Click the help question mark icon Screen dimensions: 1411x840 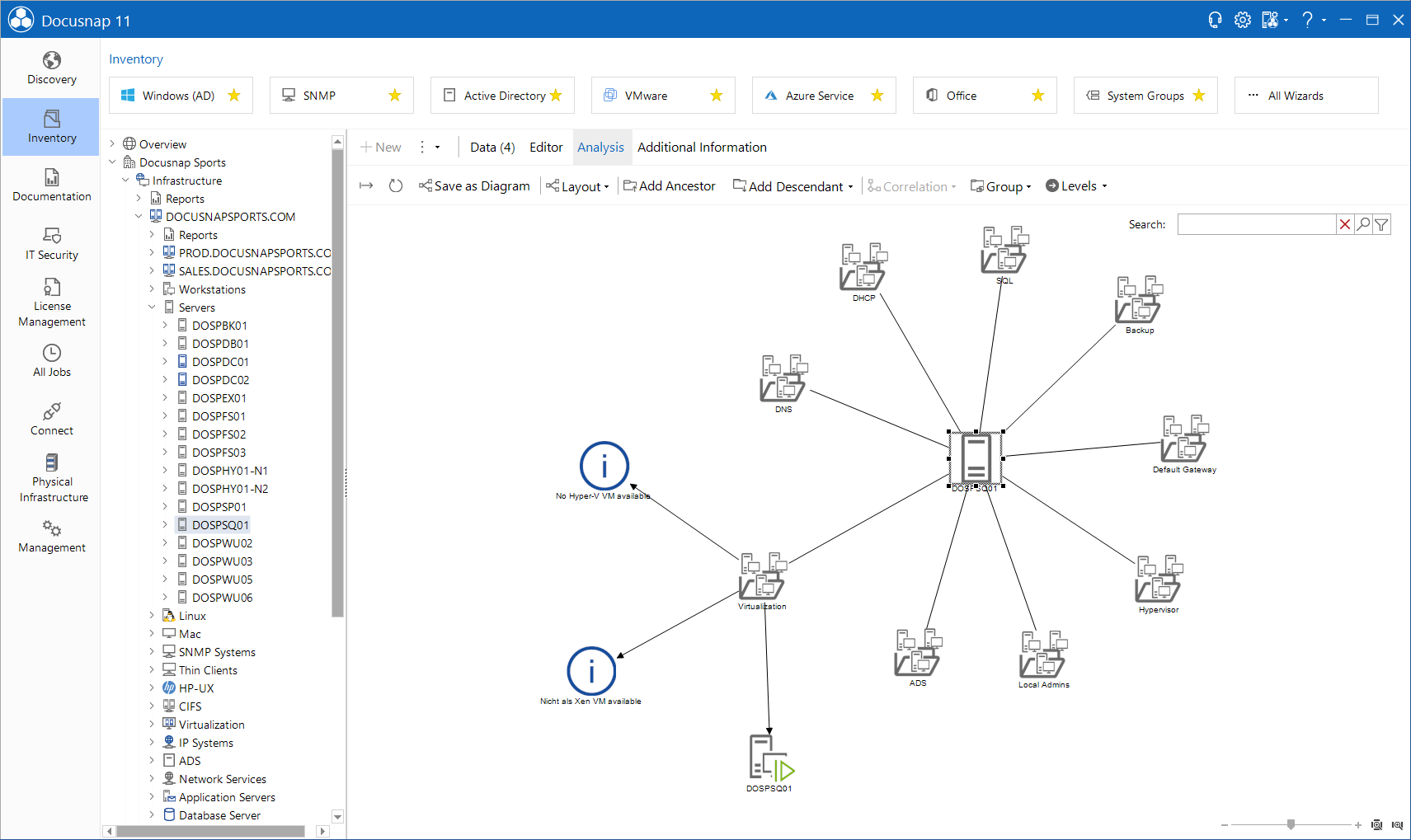[x=1307, y=20]
